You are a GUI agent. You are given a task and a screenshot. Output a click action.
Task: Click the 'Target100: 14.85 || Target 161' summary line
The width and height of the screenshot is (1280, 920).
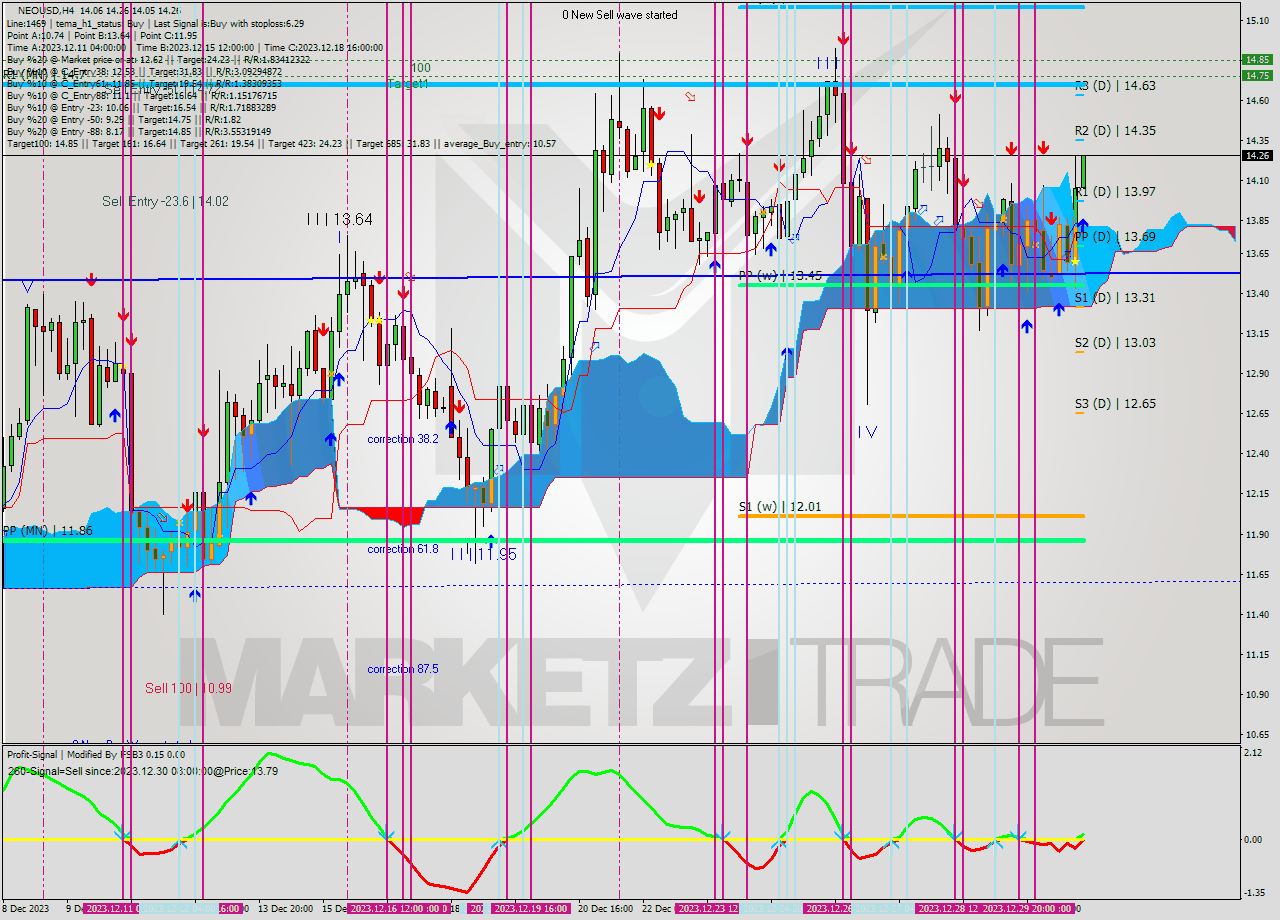pos(281,144)
